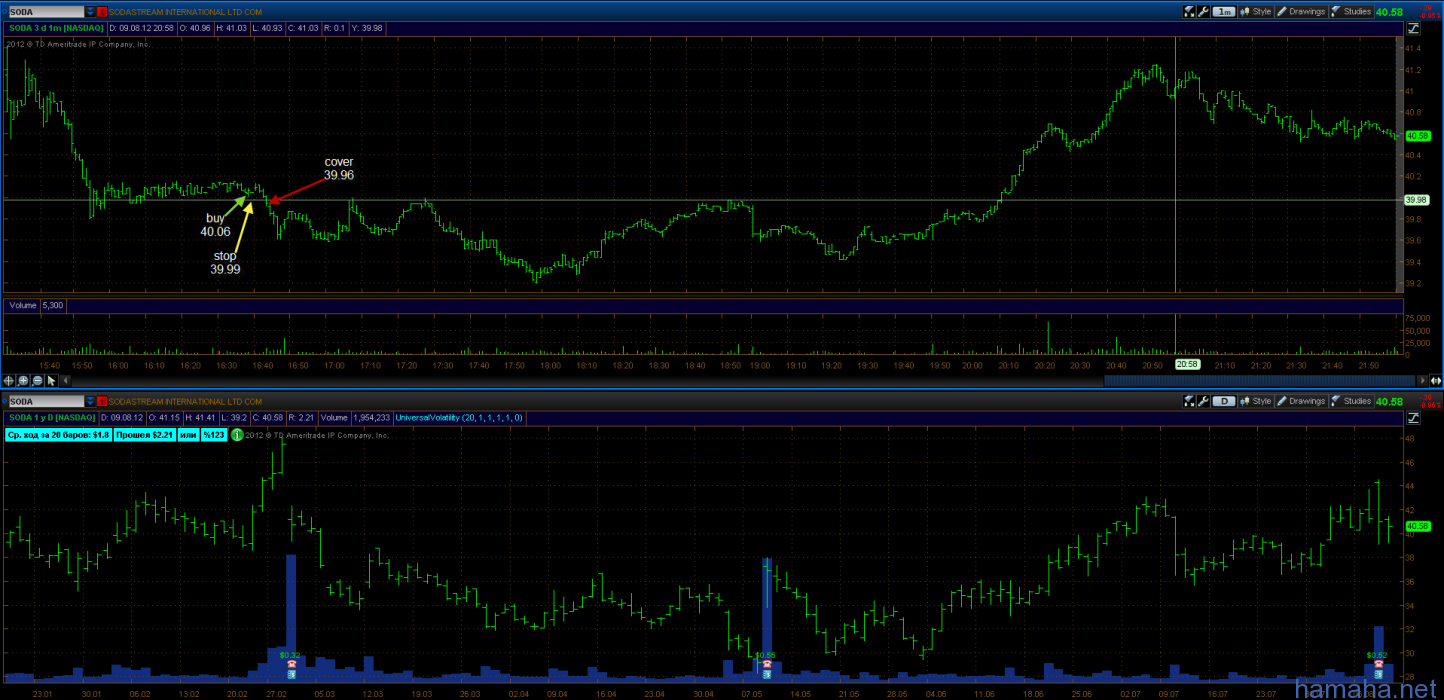Screen dimensions: 1444x700
Task: Open symbol dropdown arrow in lower chart
Action: (x=91, y=401)
